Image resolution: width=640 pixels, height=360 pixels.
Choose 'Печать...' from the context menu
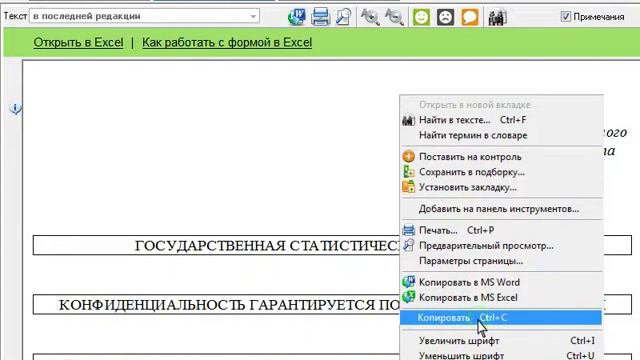click(501, 230)
